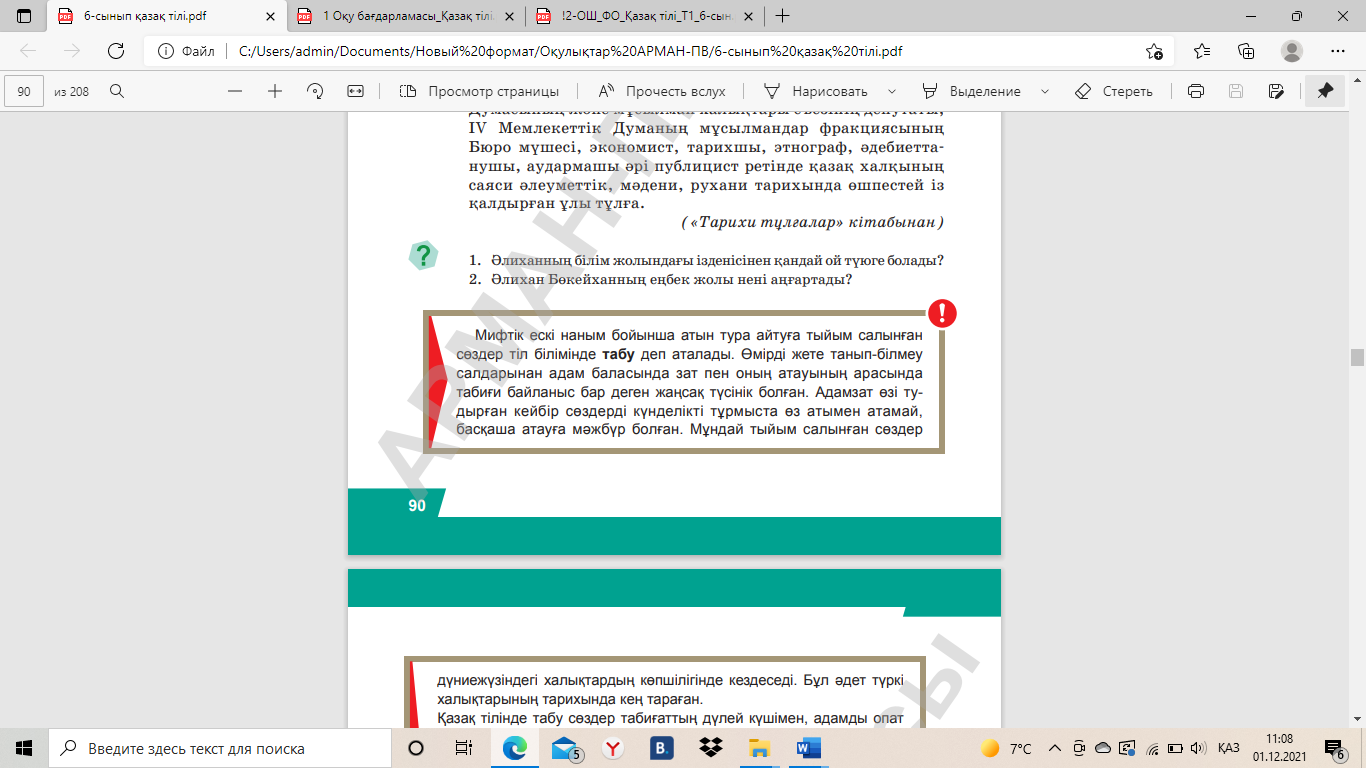
Task: Open the Favorites list
Action: 1202,52
